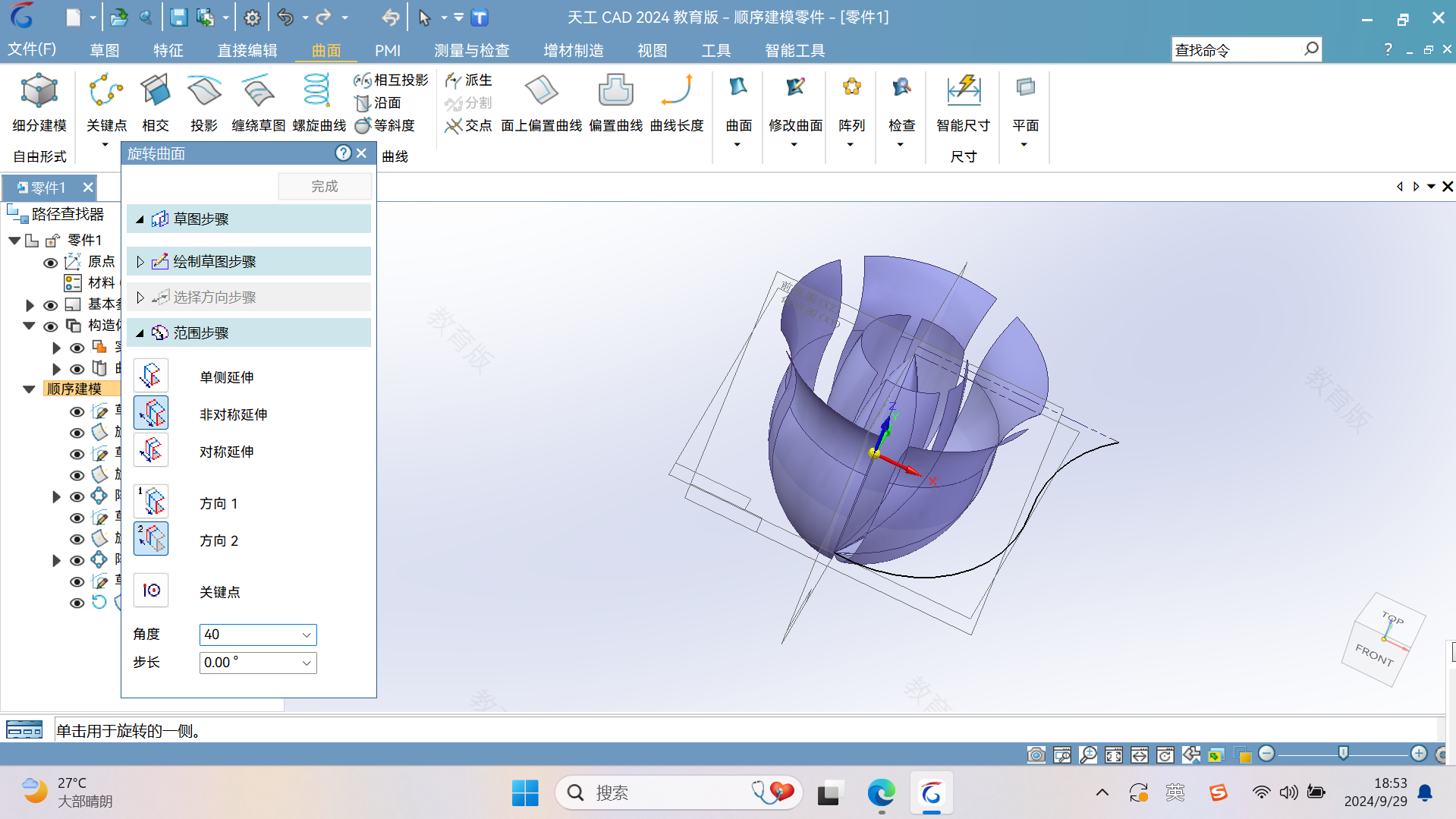Switch to the 草图 ribbon tab
This screenshot has width=1456, height=819.
105,50
